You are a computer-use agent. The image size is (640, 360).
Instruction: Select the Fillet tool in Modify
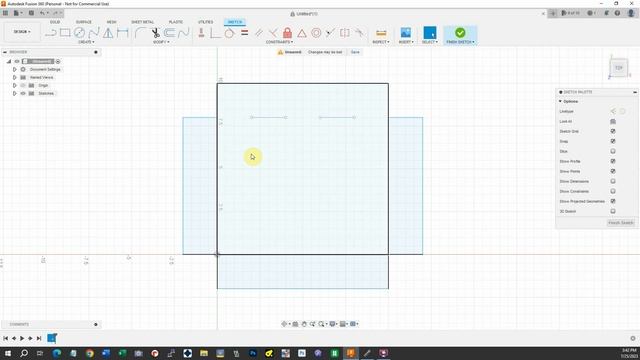140,33
